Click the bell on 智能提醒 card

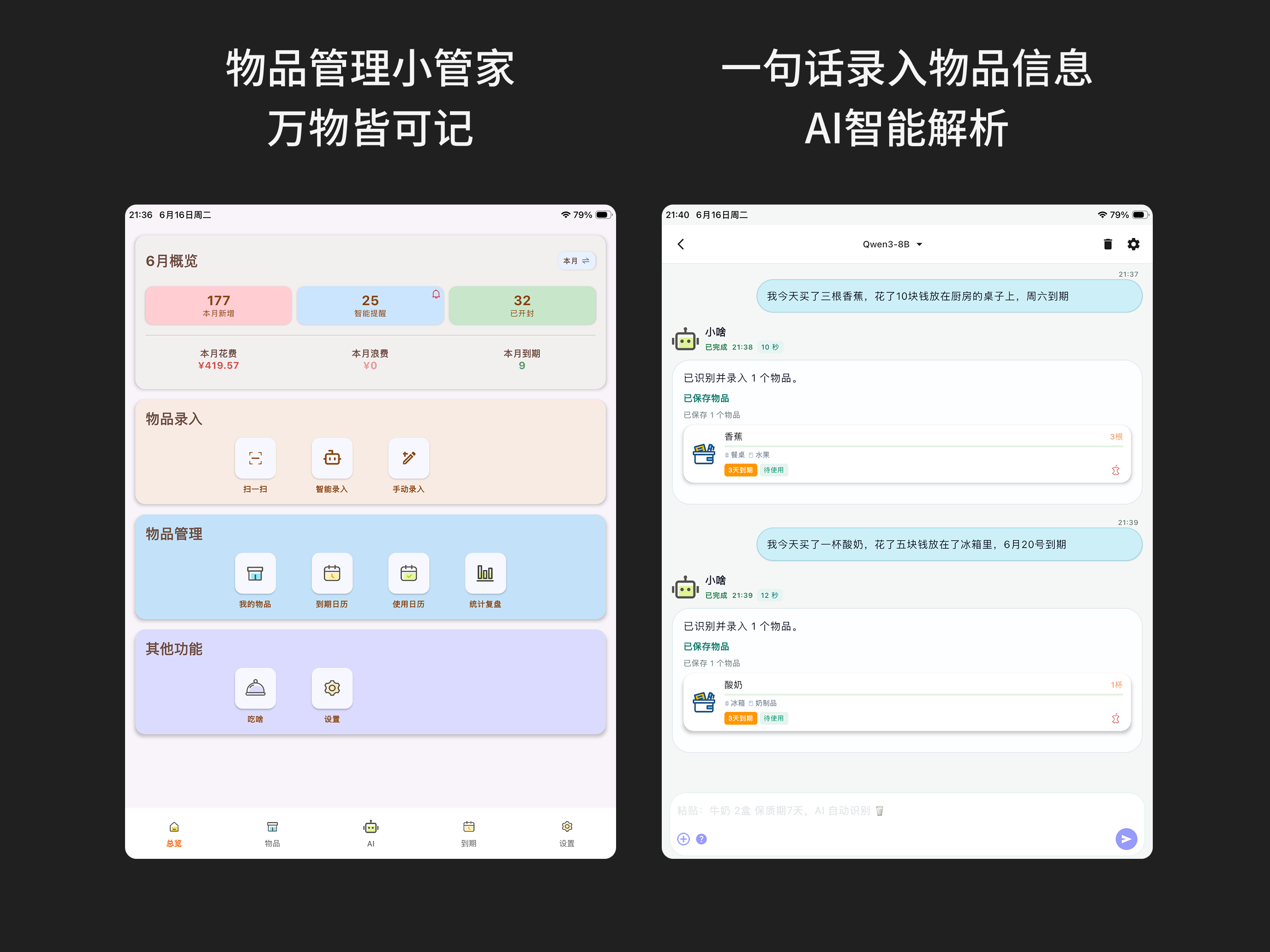(x=436, y=294)
